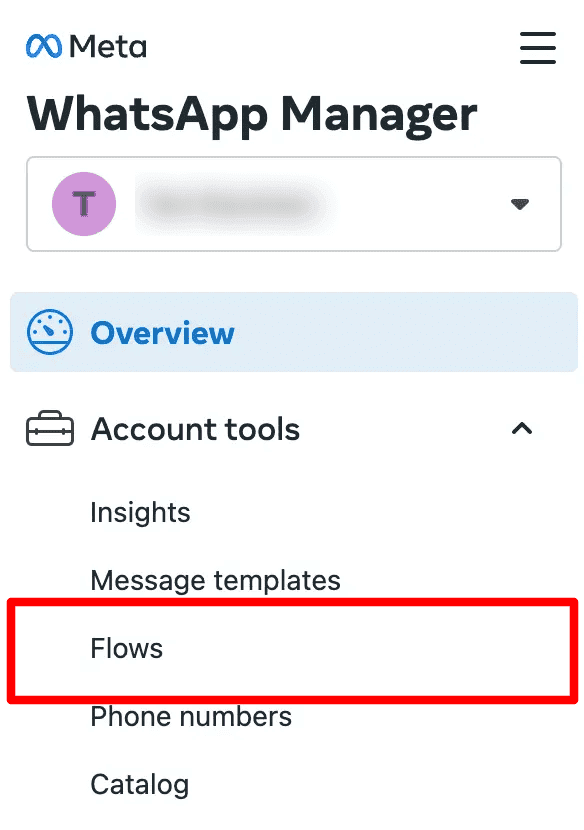
Task: Select the Overview sidebar item
Action: pyautogui.click(x=162, y=332)
